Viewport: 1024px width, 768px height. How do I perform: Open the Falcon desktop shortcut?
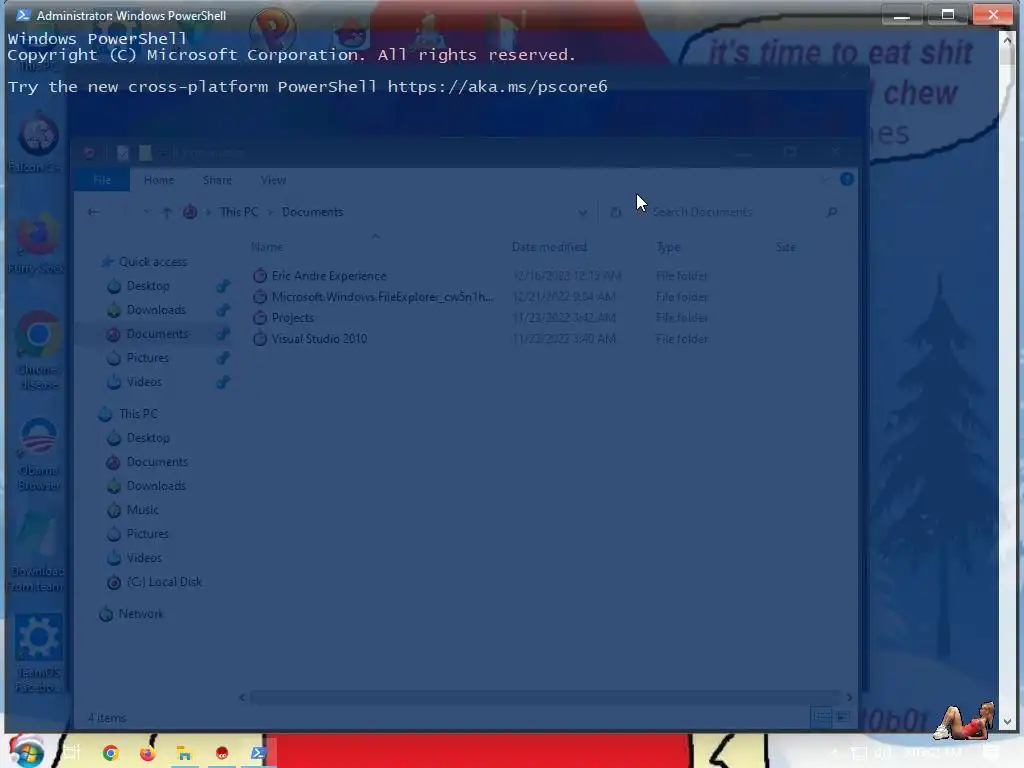[38, 134]
